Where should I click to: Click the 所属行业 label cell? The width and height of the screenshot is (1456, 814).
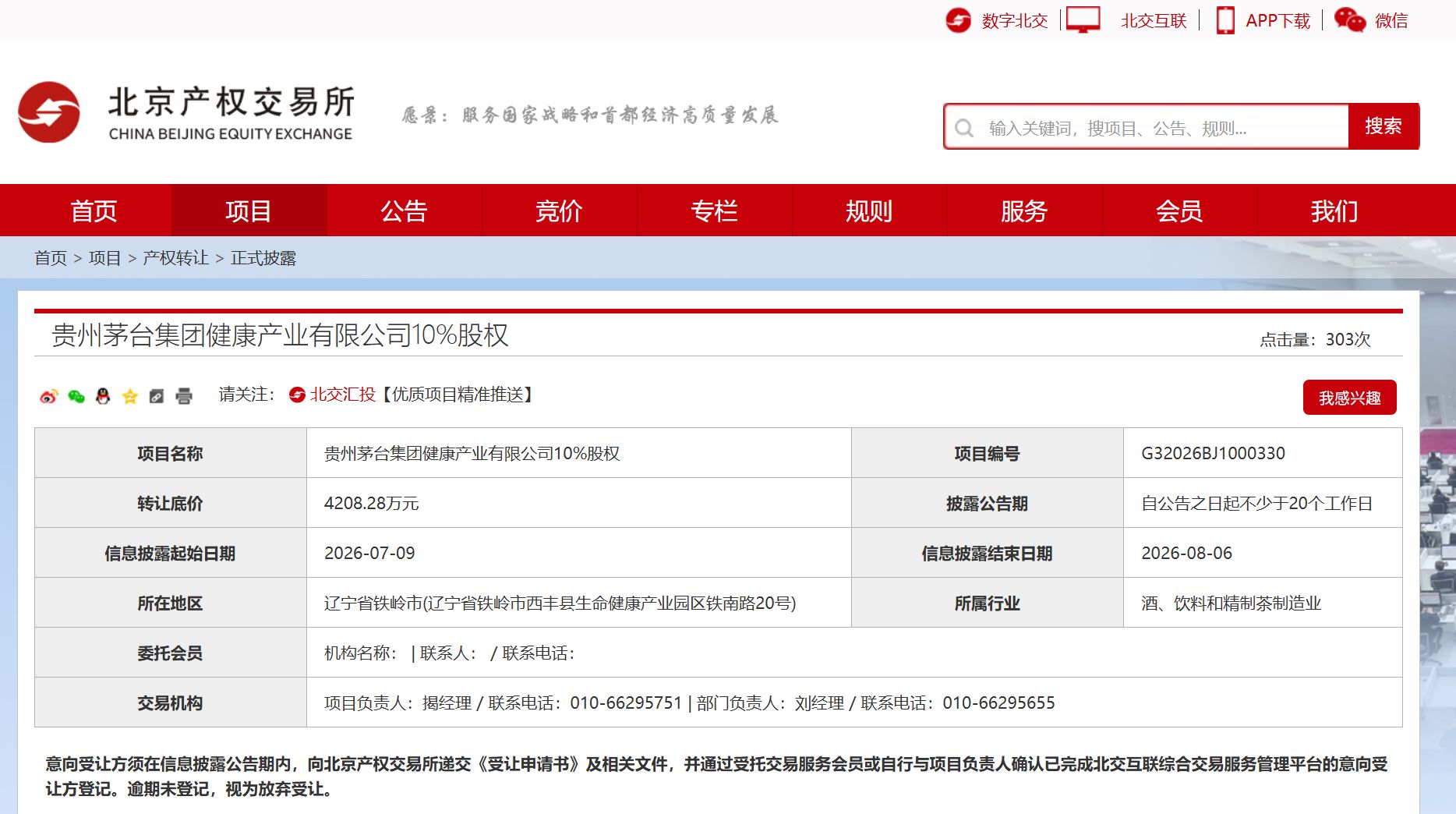[987, 603]
